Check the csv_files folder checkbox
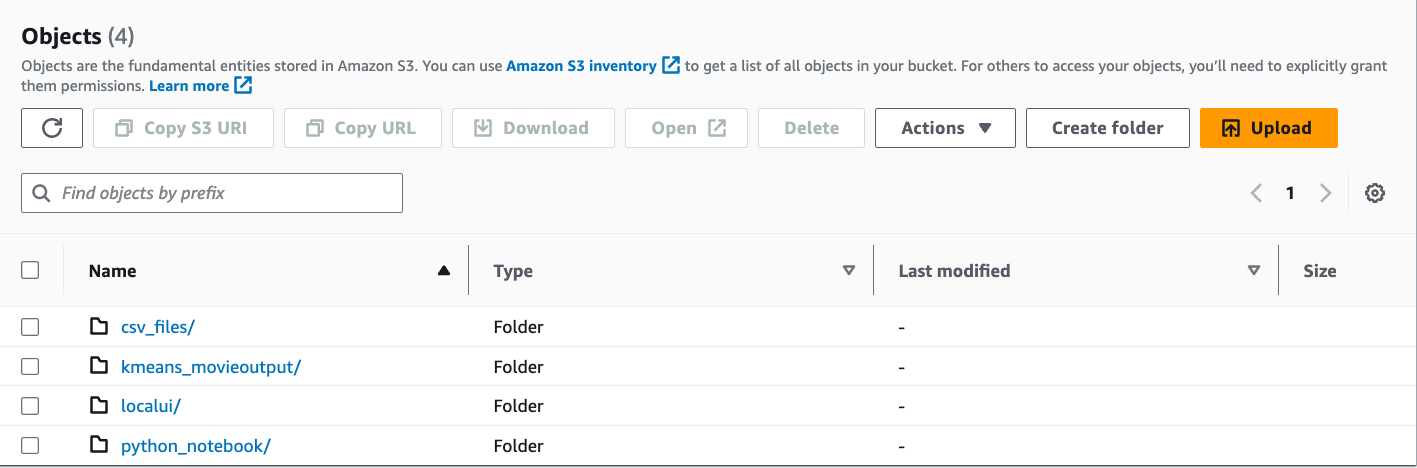Screen dimensions: 1417x468 30,326
